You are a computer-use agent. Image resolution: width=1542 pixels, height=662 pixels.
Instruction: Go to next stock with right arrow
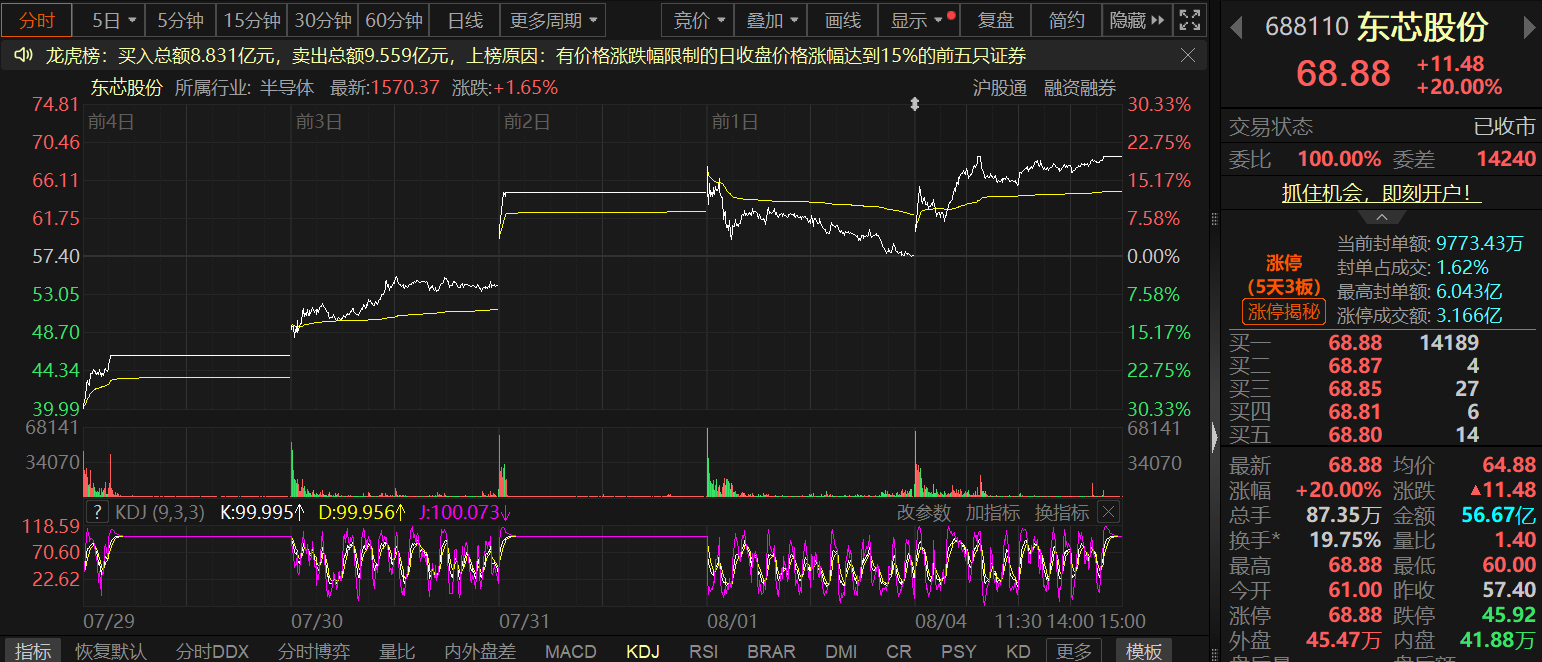click(x=1529, y=27)
